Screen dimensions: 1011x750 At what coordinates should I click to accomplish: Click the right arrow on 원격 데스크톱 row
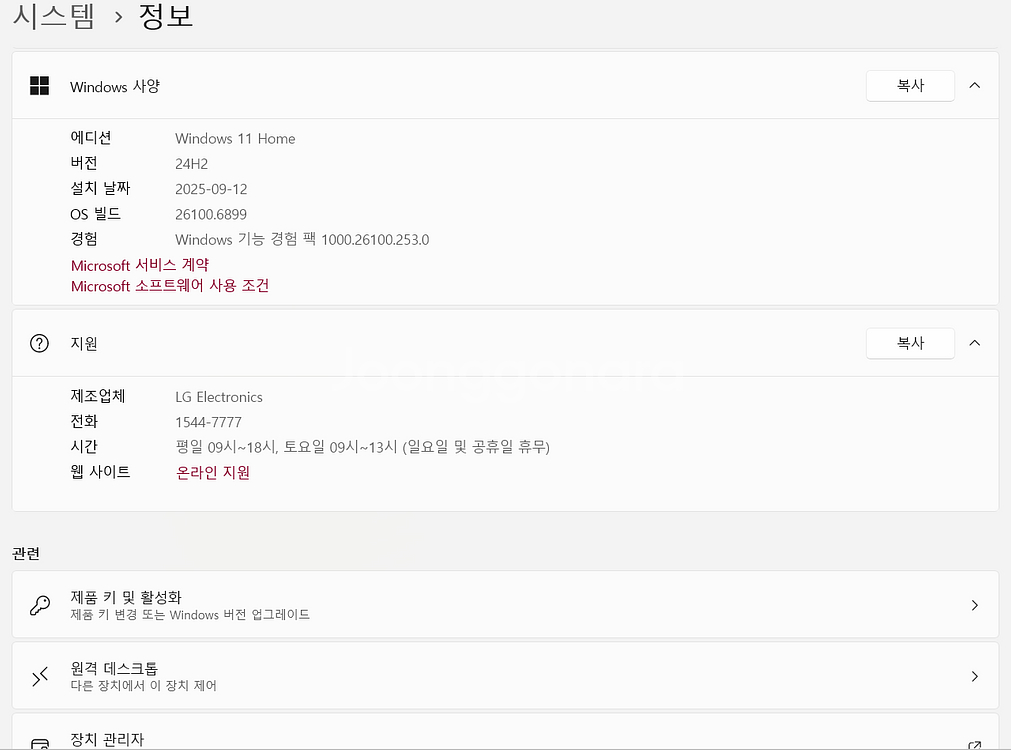tap(974, 676)
